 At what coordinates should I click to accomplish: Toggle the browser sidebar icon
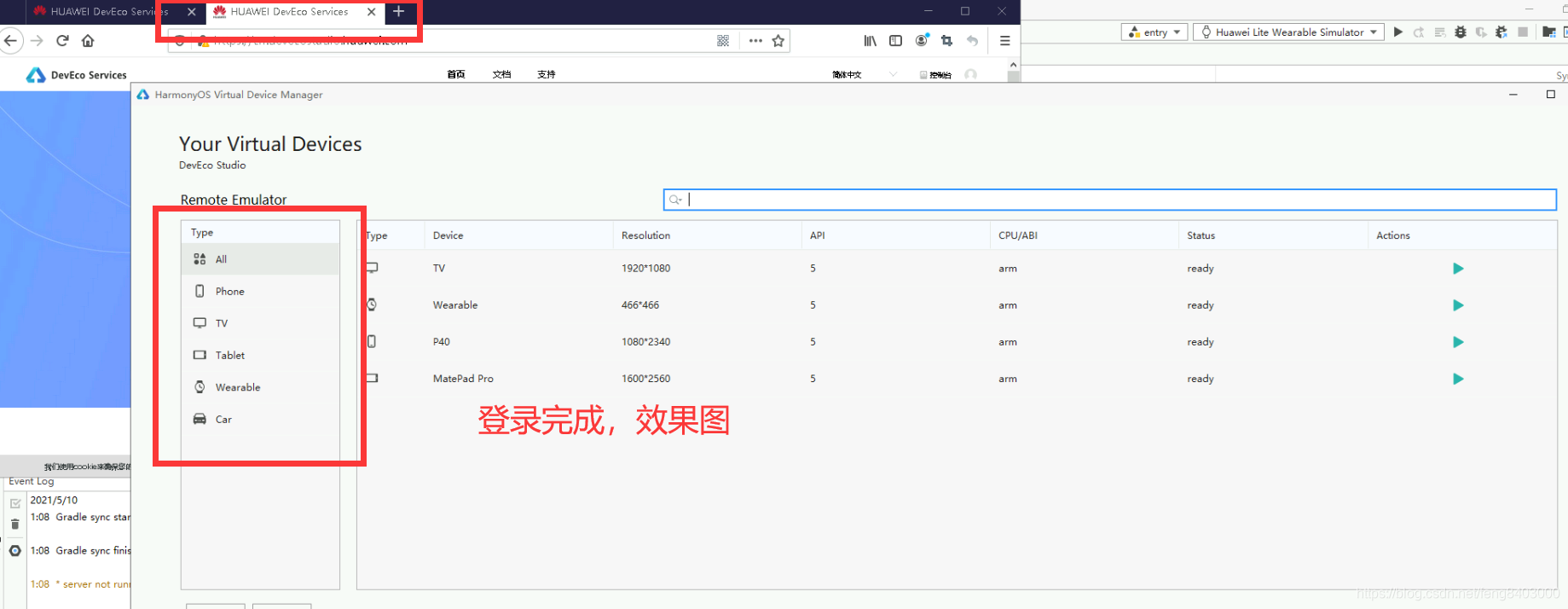point(895,41)
